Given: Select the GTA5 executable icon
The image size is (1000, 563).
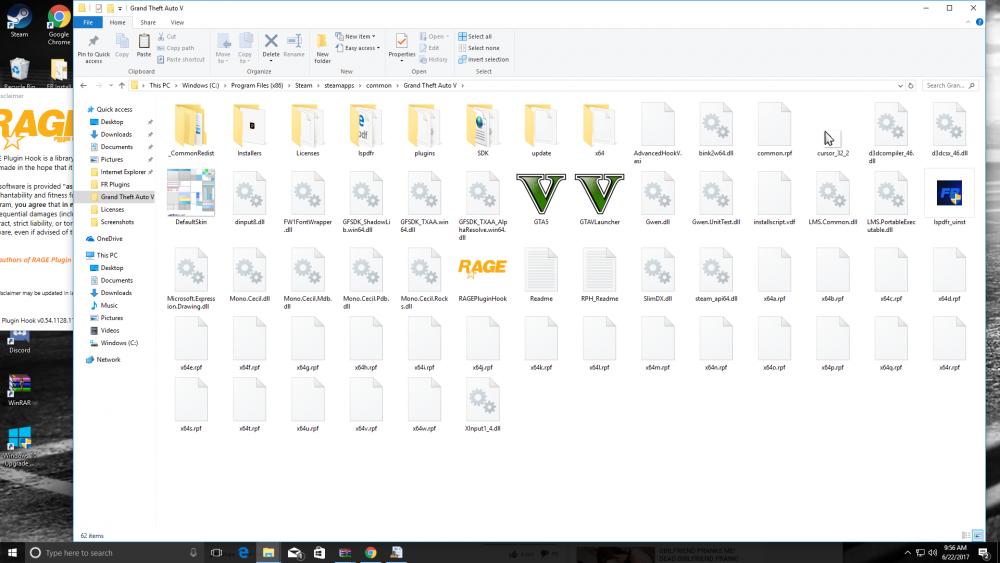Looking at the screenshot, I should point(541,195).
